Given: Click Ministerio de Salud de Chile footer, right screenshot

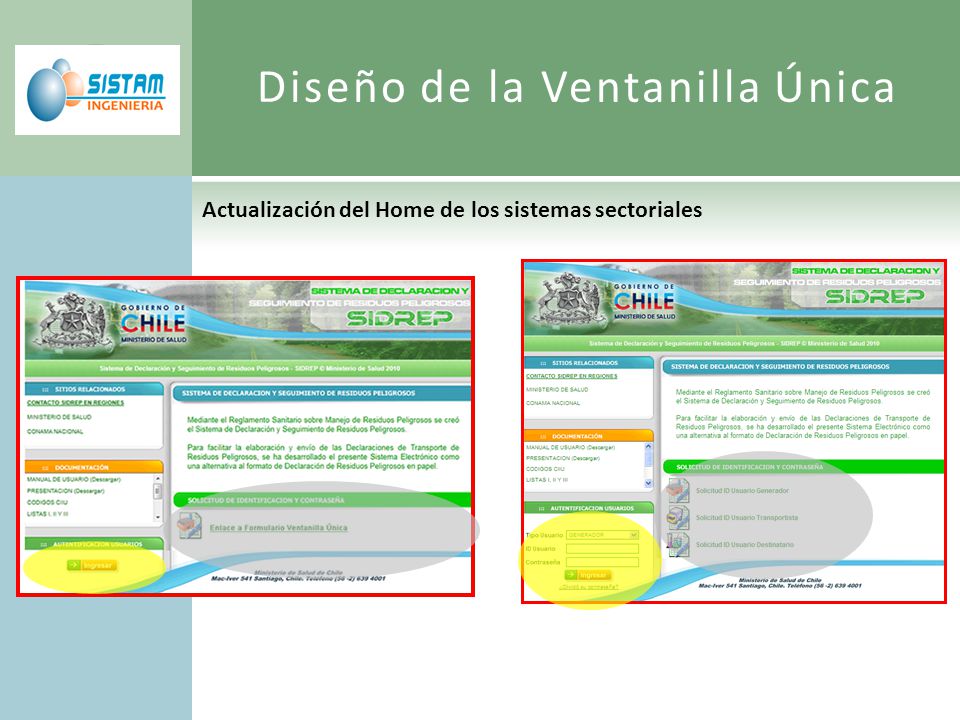Looking at the screenshot, I should (780, 580).
